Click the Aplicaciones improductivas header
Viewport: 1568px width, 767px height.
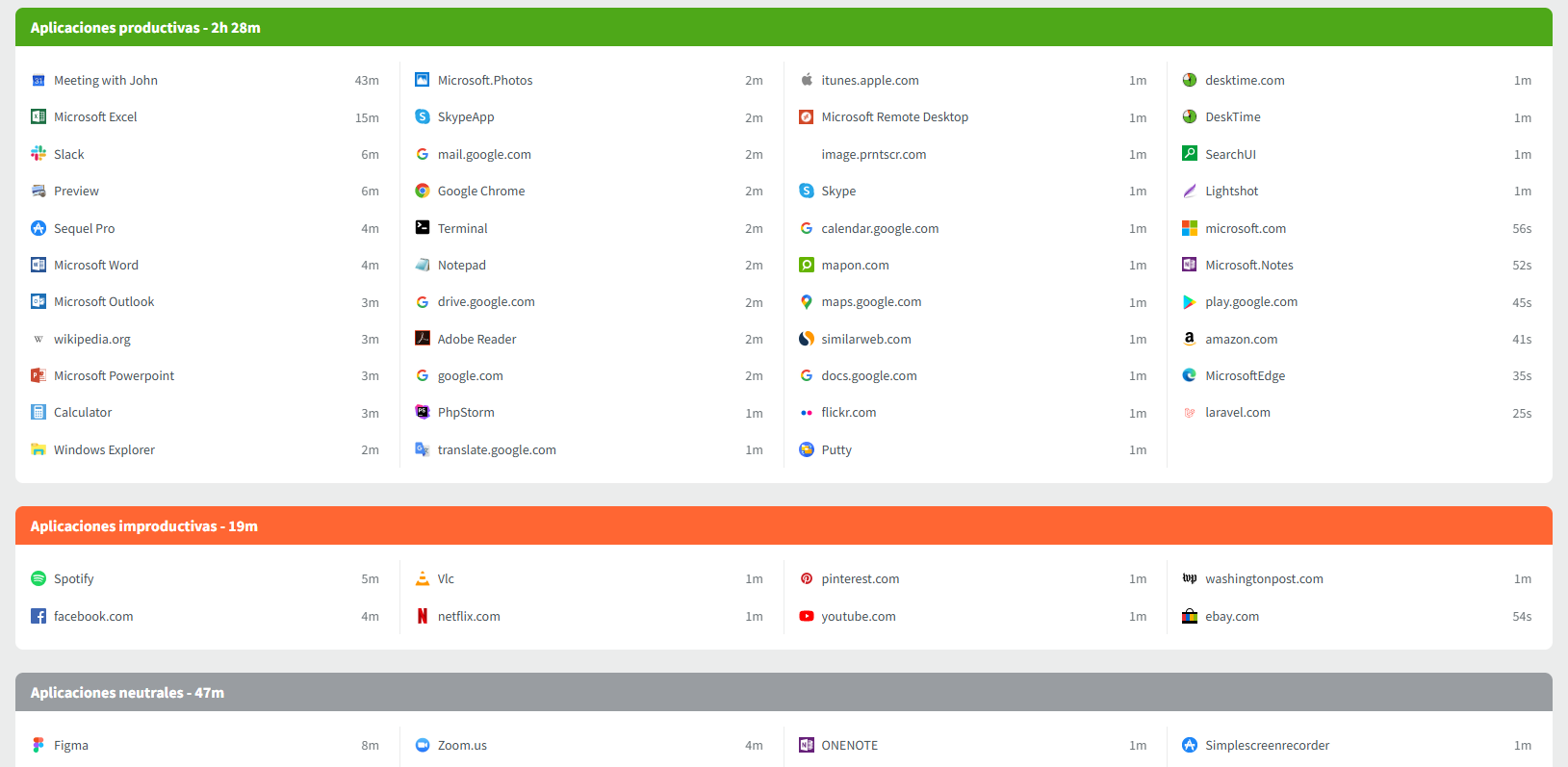pyautogui.click(x=144, y=526)
